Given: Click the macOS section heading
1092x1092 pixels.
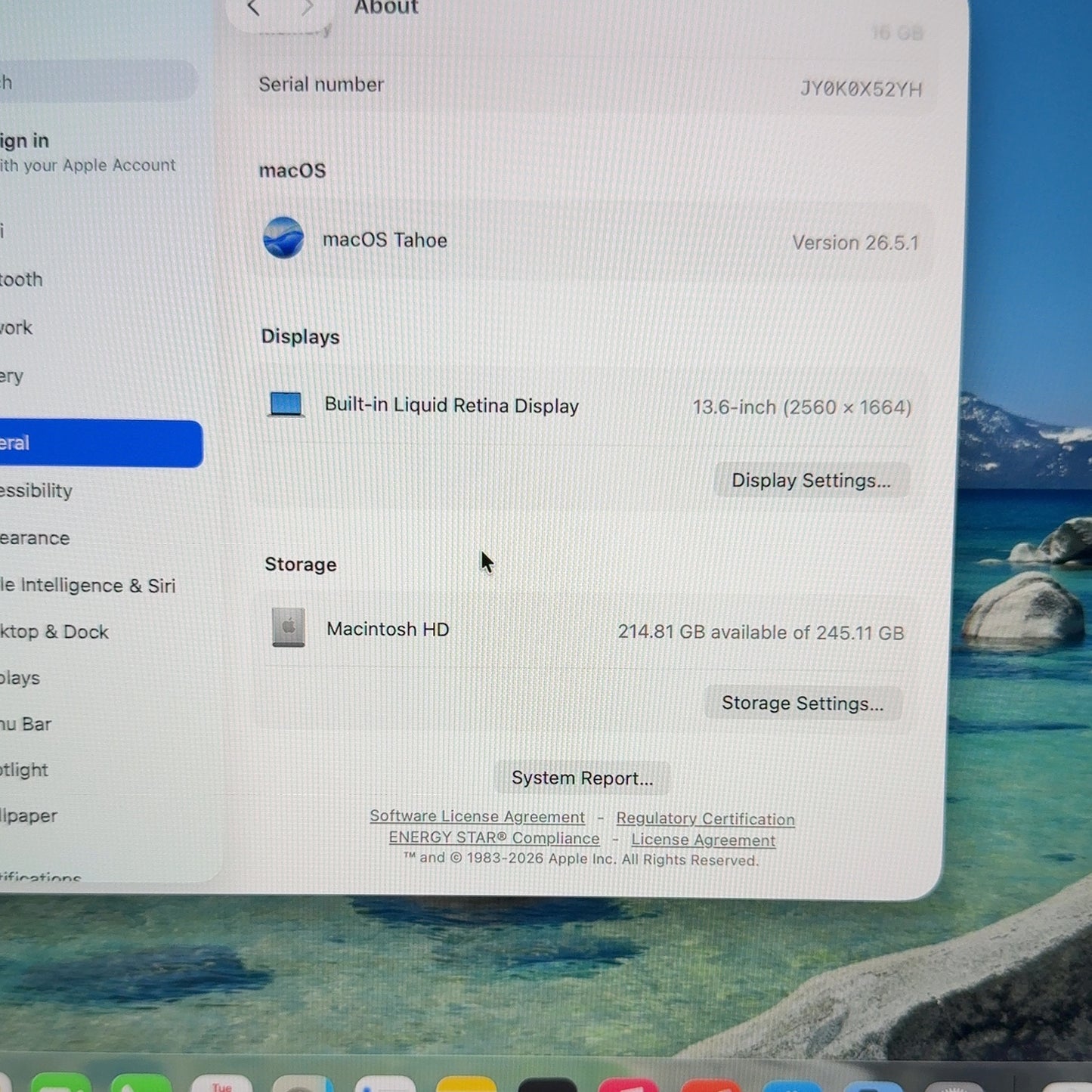Looking at the screenshot, I should (292, 171).
